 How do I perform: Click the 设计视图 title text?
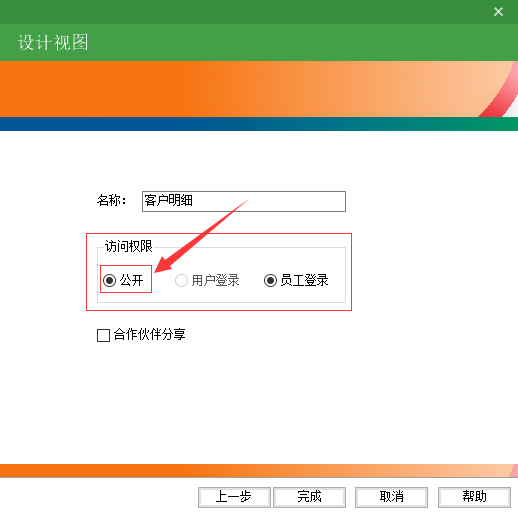tap(53, 42)
